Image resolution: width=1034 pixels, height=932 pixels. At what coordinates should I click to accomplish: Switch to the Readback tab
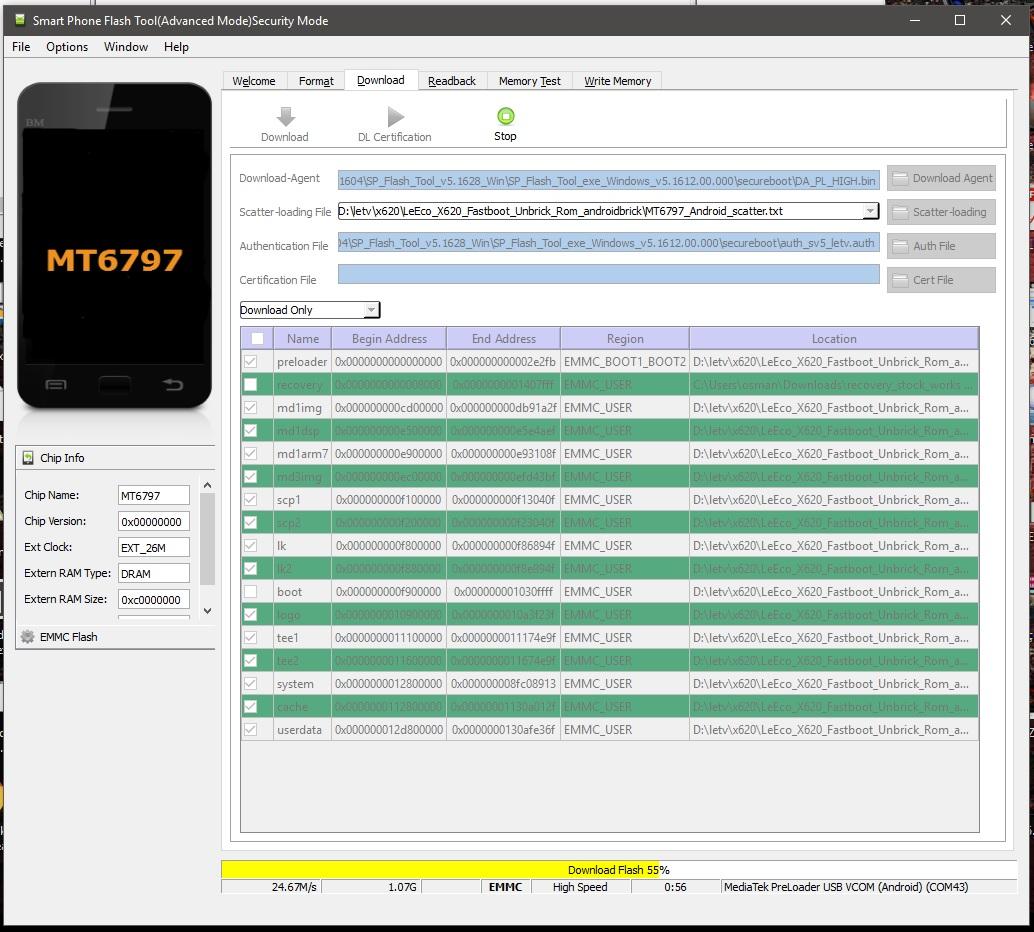pyautogui.click(x=452, y=81)
